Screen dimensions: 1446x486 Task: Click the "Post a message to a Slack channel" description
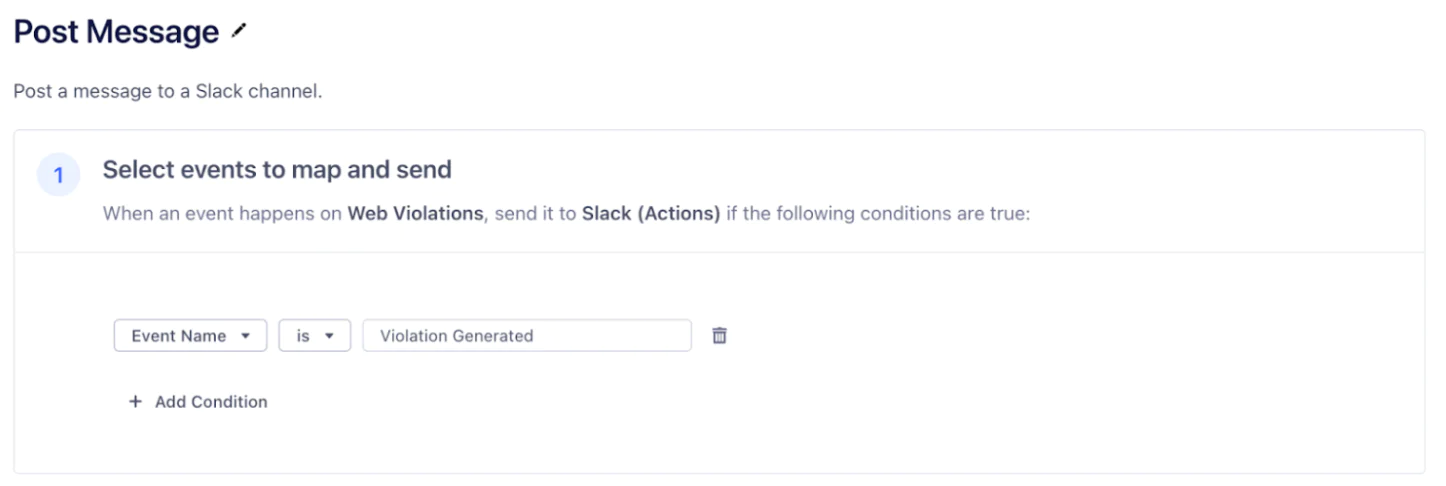pyautogui.click(x=167, y=91)
